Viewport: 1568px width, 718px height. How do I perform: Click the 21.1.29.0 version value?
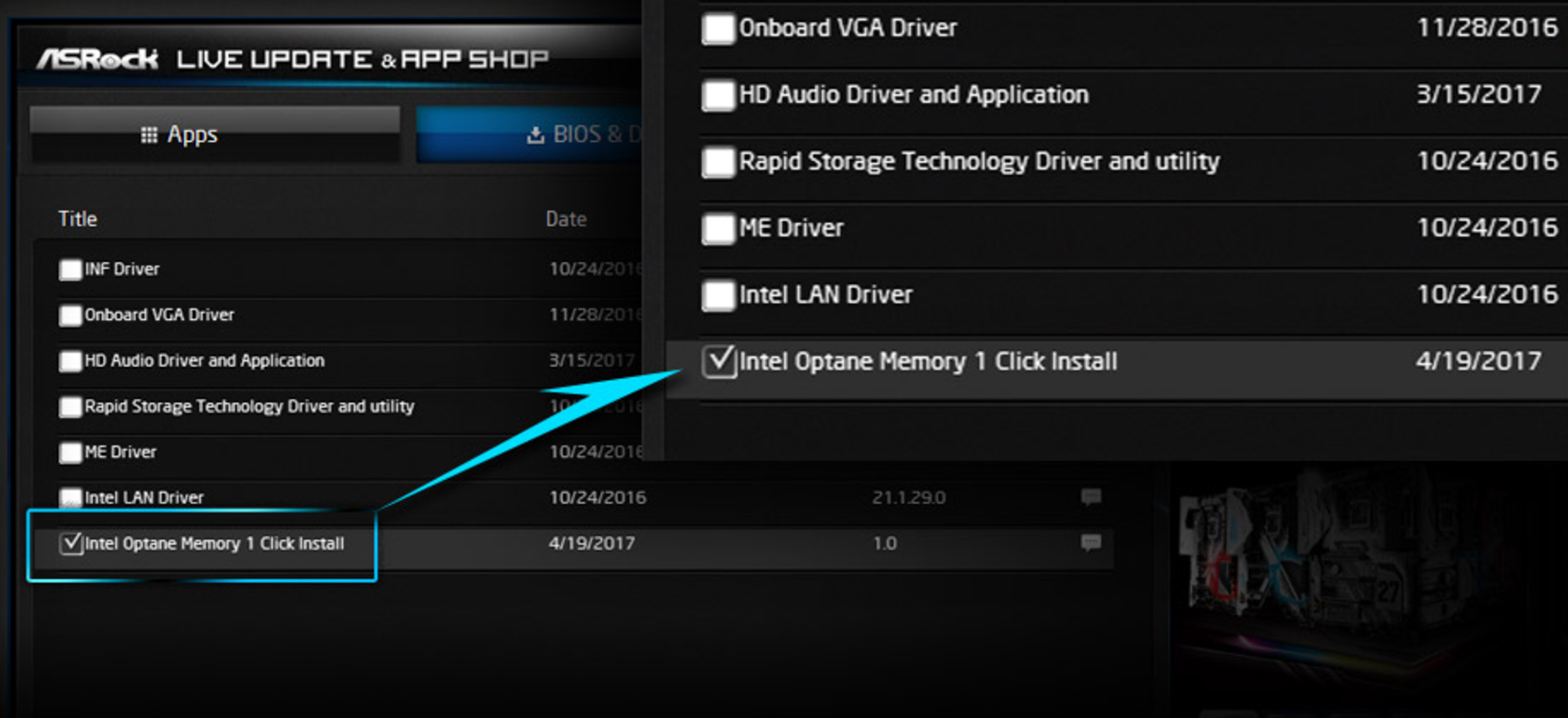tap(909, 497)
